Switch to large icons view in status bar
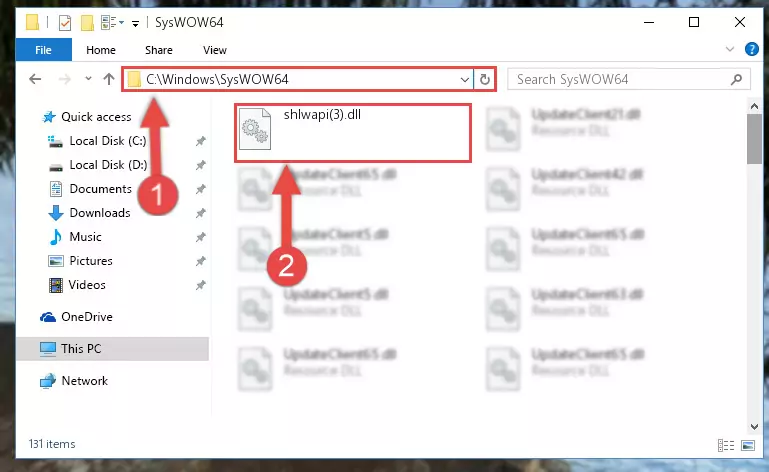 tap(748, 445)
